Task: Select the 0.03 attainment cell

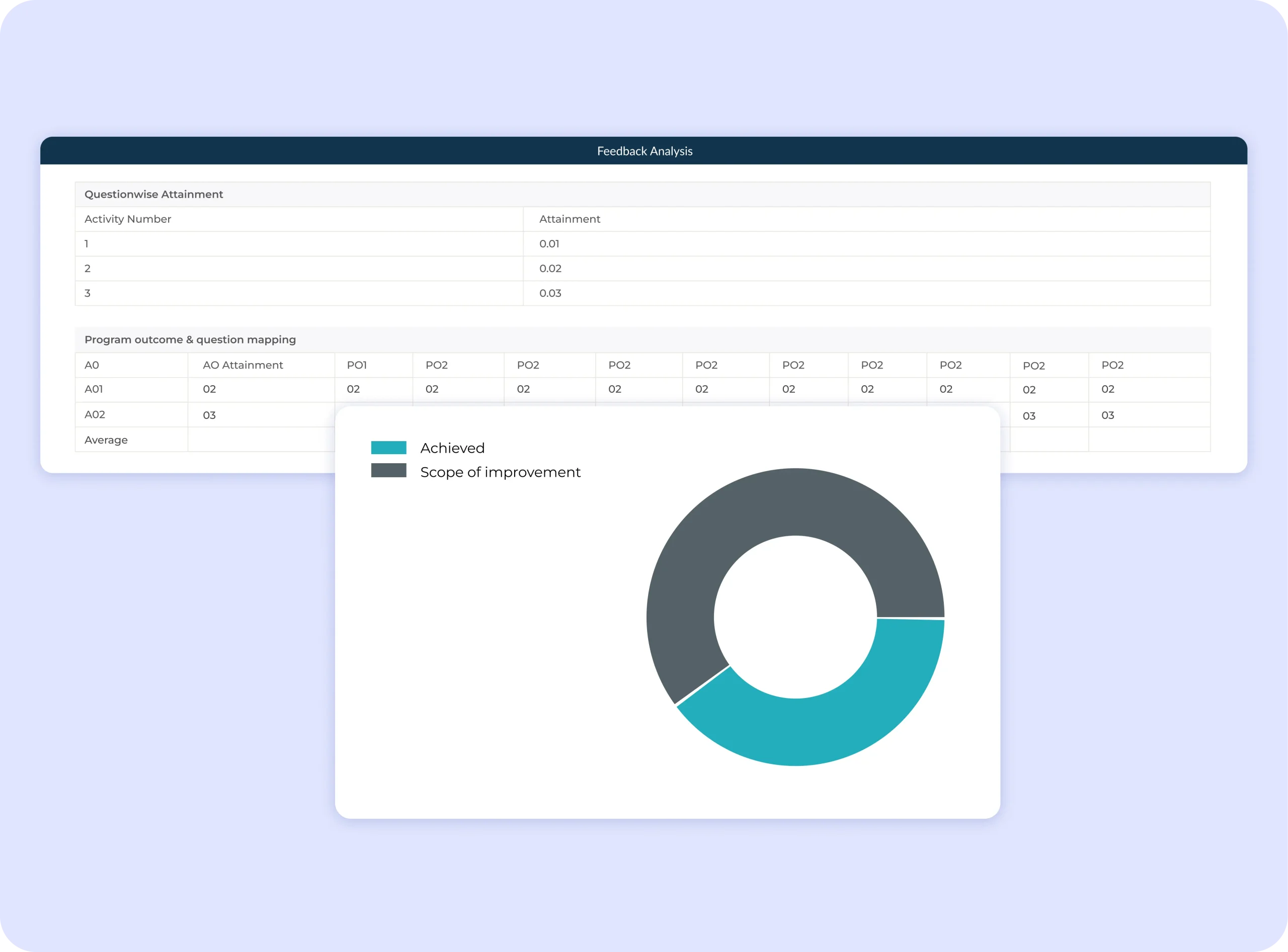Action: tap(550, 293)
